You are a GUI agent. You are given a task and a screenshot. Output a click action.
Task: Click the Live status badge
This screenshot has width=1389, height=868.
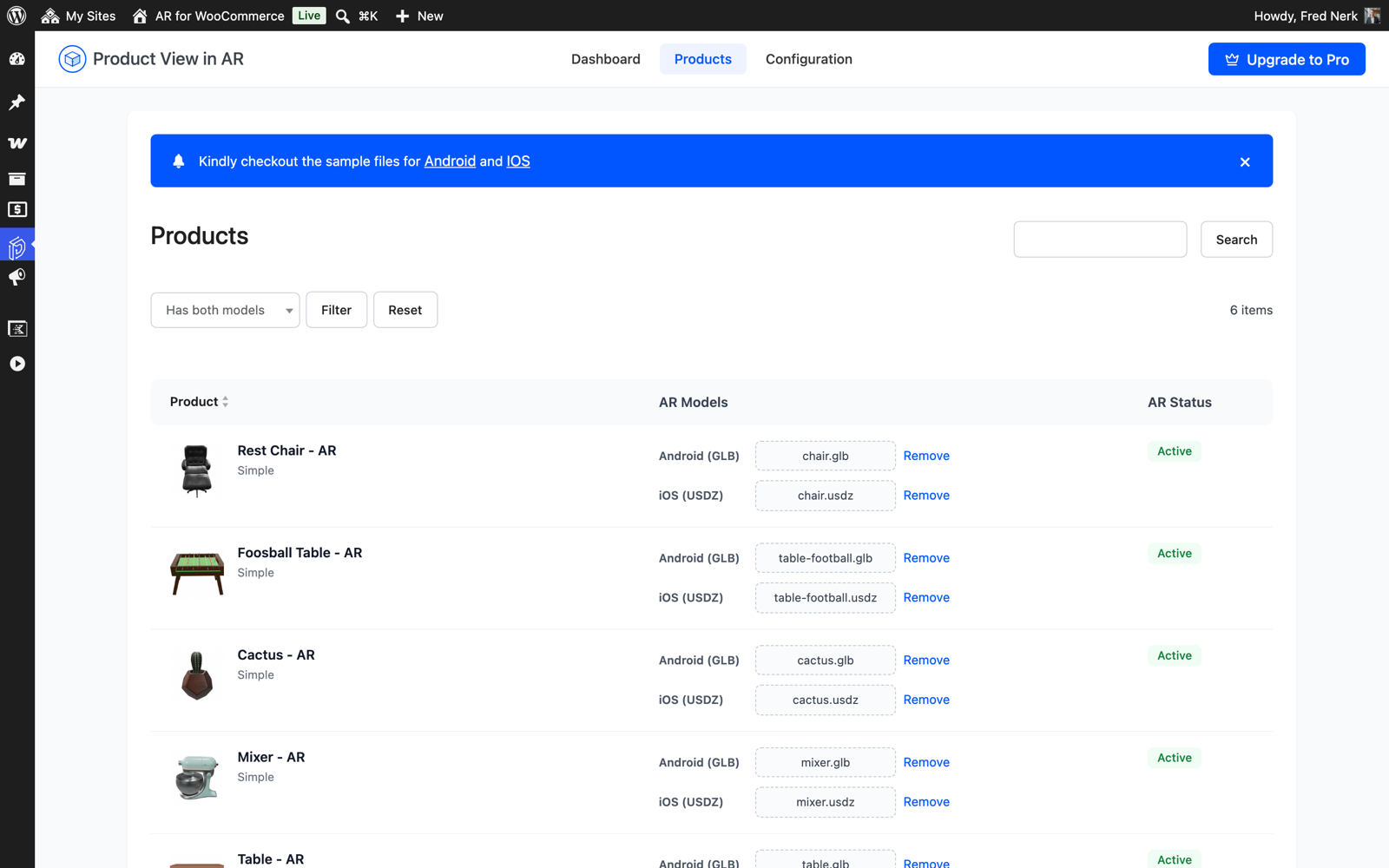tap(309, 16)
